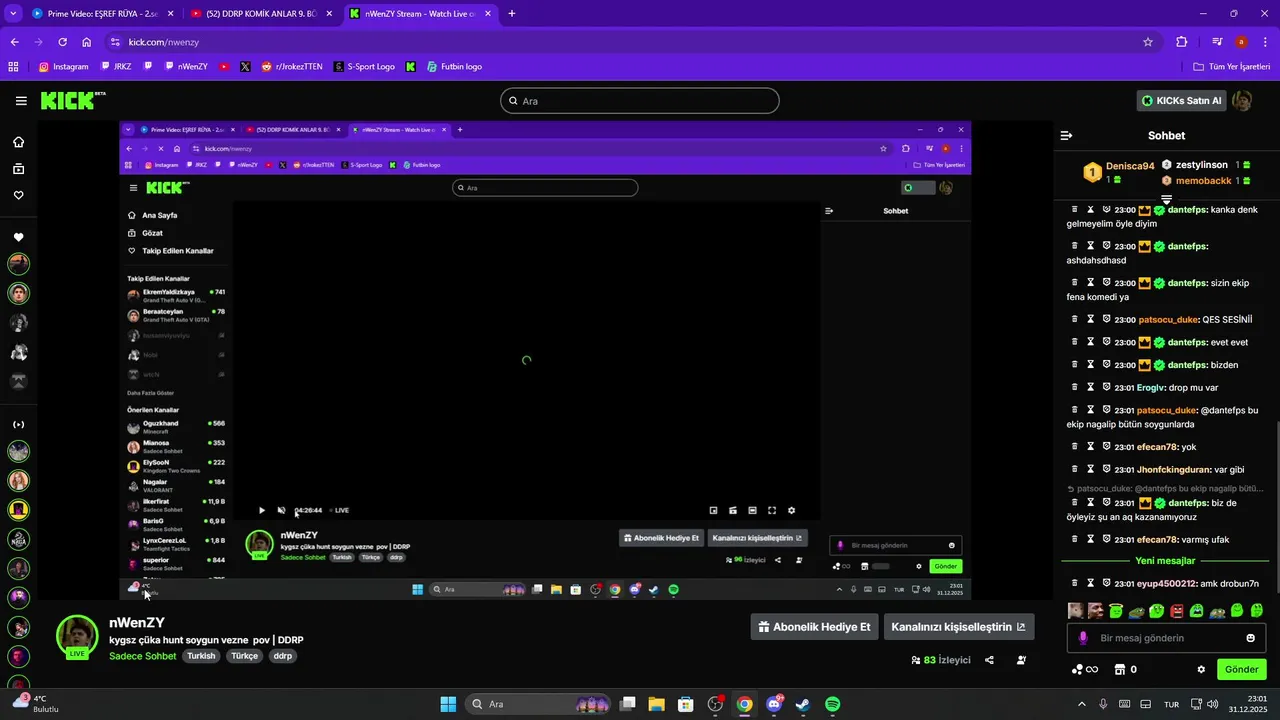Image resolution: width=1280 pixels, height=720 pixels.
Task: Click Kick search field Ara
Action: [x=639, y=101]
